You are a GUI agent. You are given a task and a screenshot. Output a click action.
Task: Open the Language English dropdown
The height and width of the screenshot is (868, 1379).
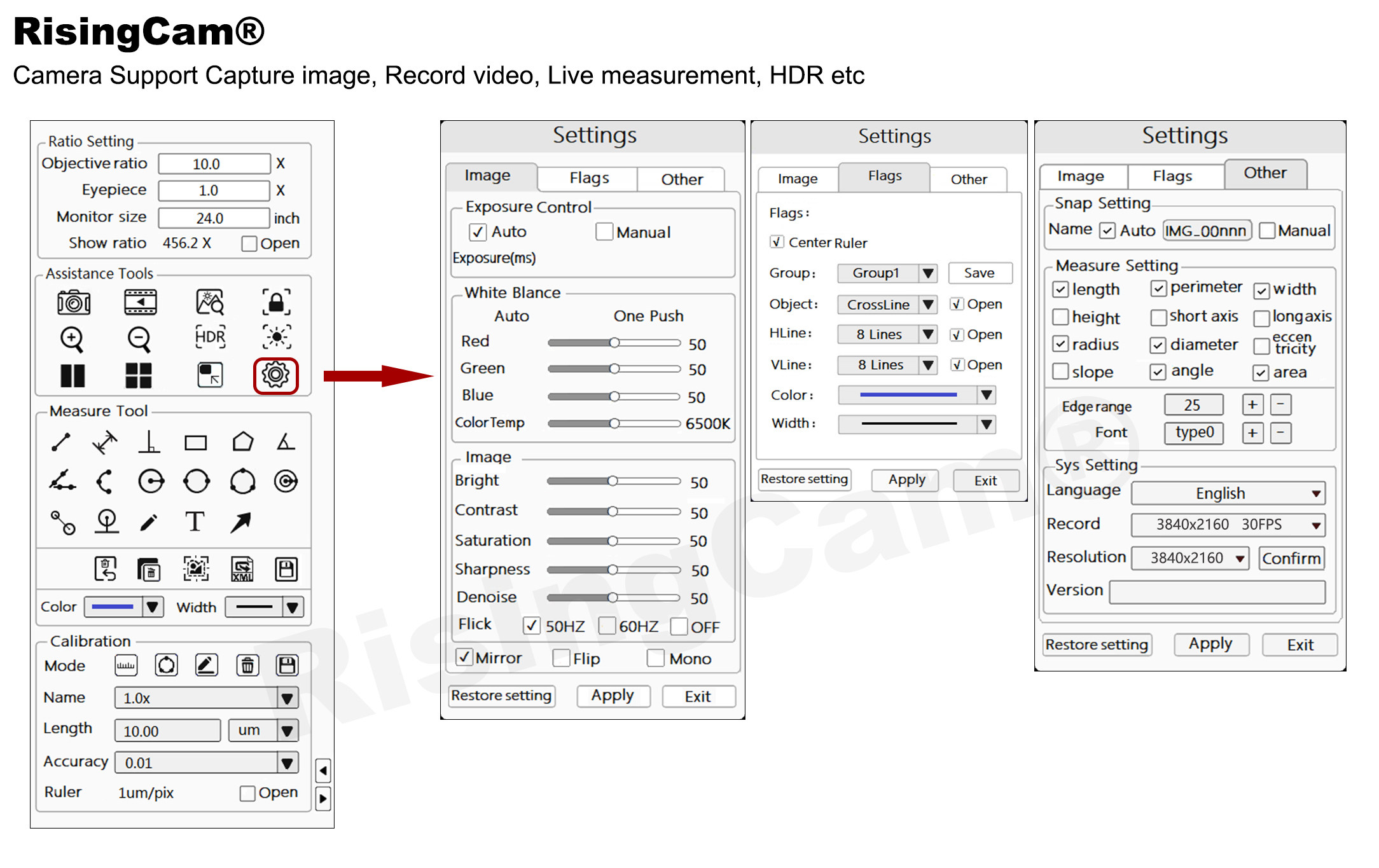(x=1315, y=493)
